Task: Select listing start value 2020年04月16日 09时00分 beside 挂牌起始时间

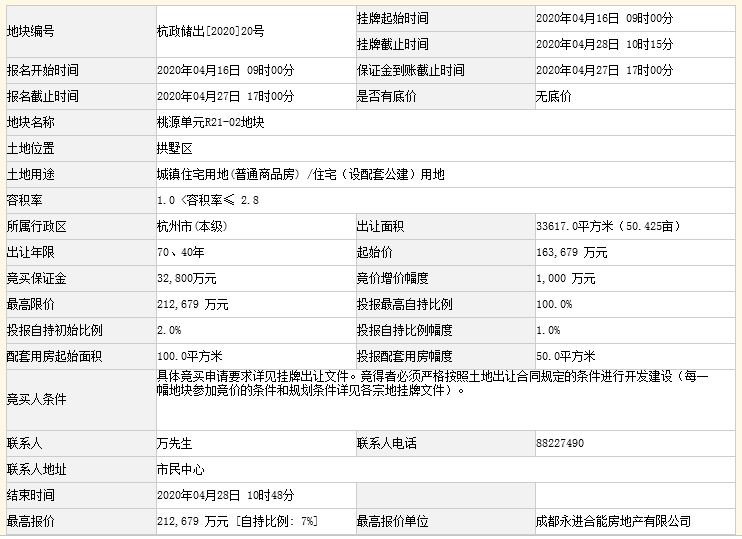Action: pos(604,18)
